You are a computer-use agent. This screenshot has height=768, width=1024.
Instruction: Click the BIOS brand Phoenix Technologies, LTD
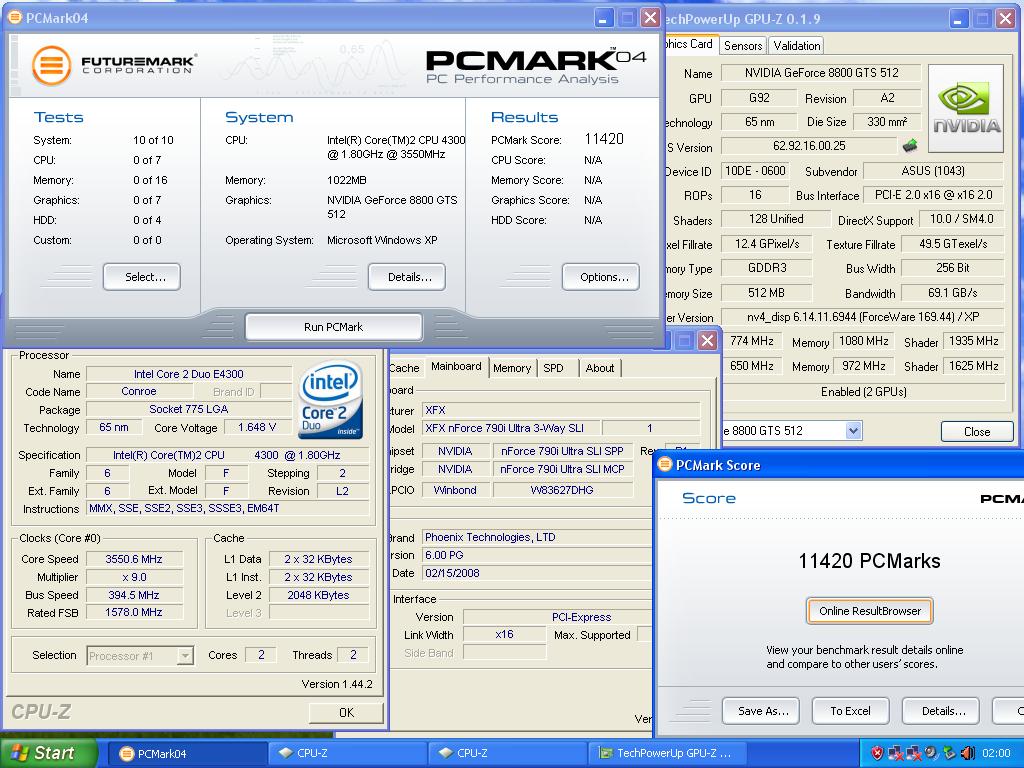(537, 537)
